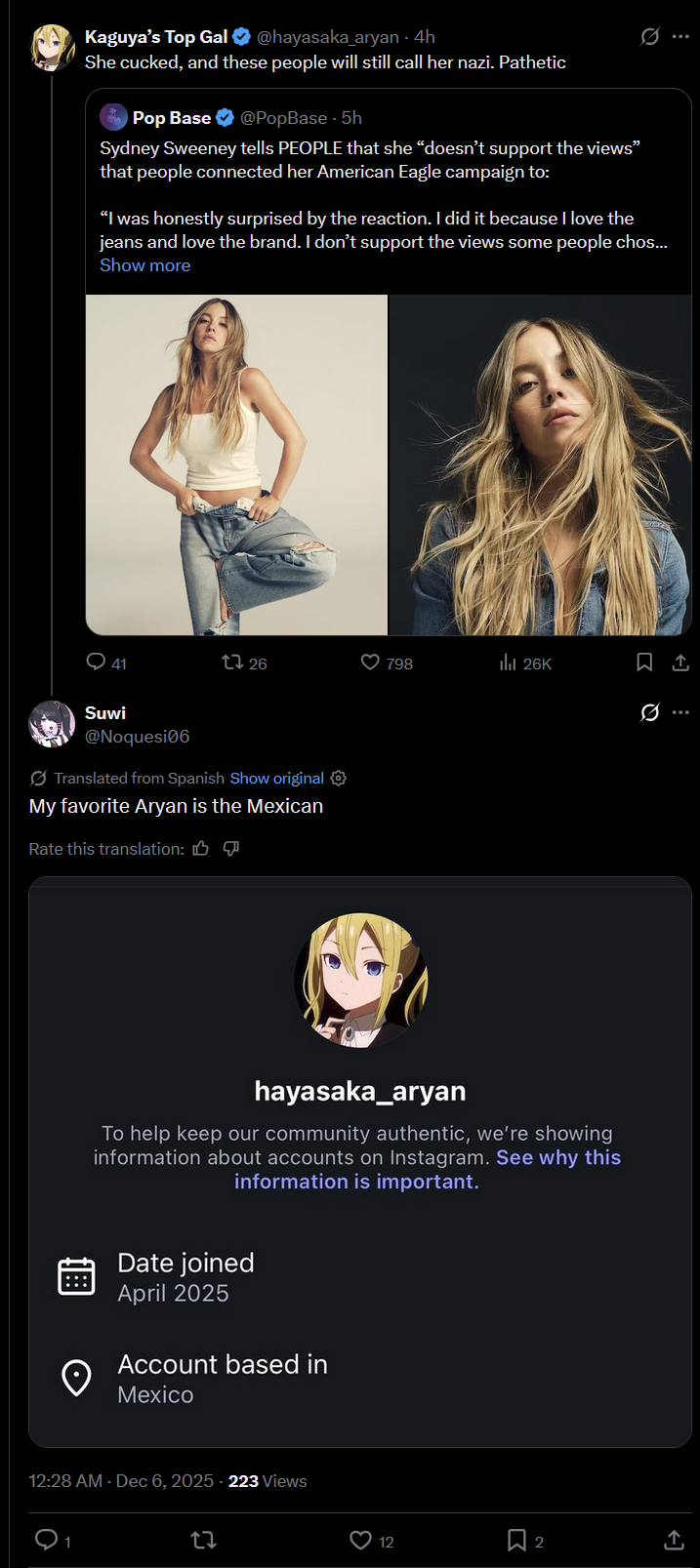The height and width of the screenshot is (1568, 700).
Task: Open Suwi's profile avatar
Action: (x=52, y=724)
